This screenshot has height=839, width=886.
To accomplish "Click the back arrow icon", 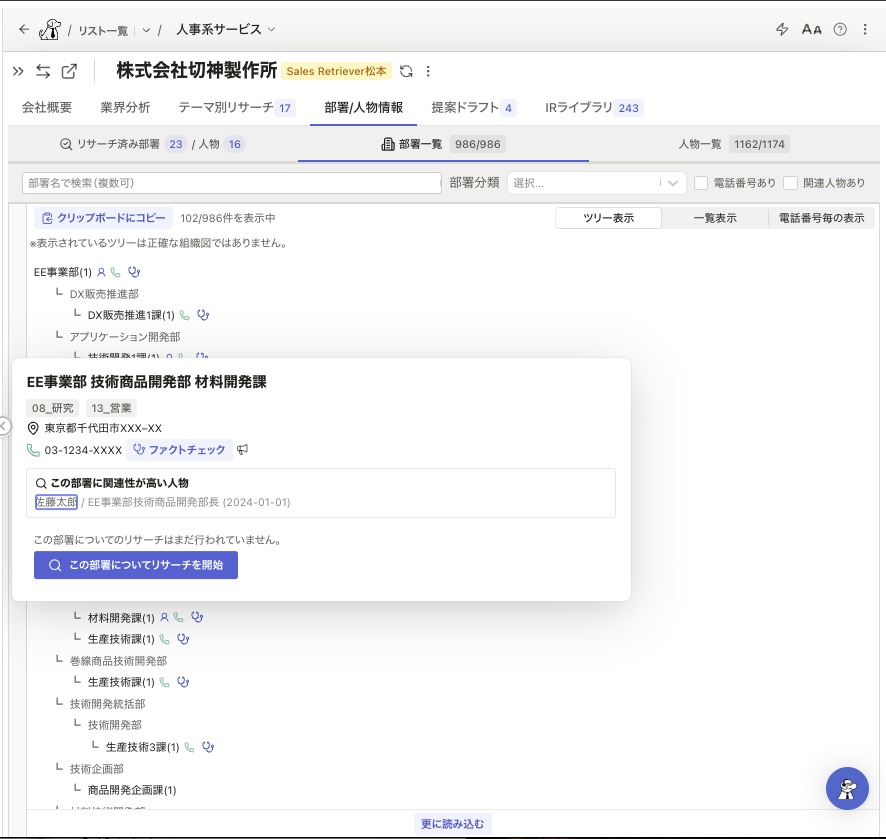I will point(24,29).
